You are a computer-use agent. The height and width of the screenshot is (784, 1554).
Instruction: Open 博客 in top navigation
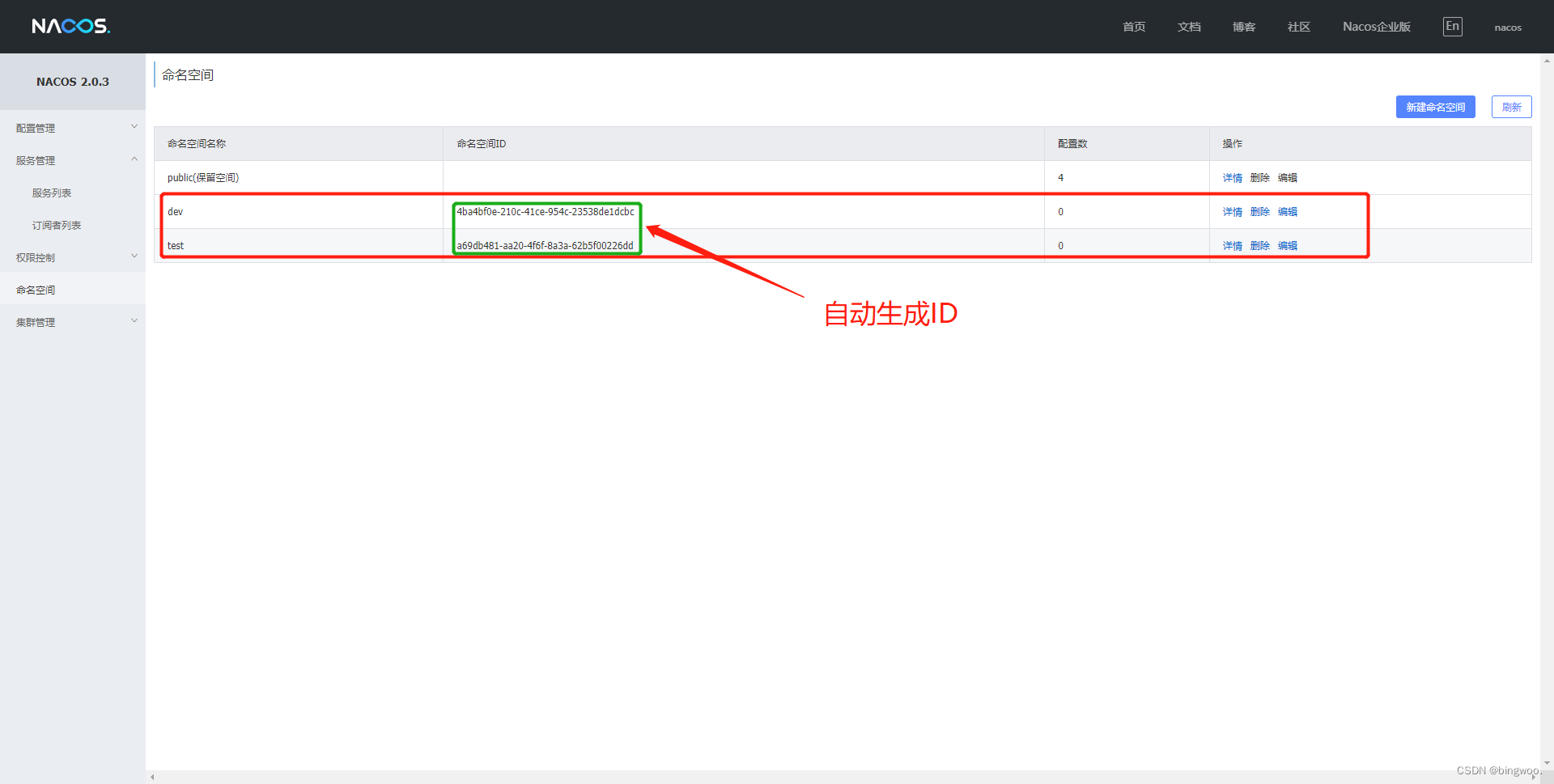1244,27
